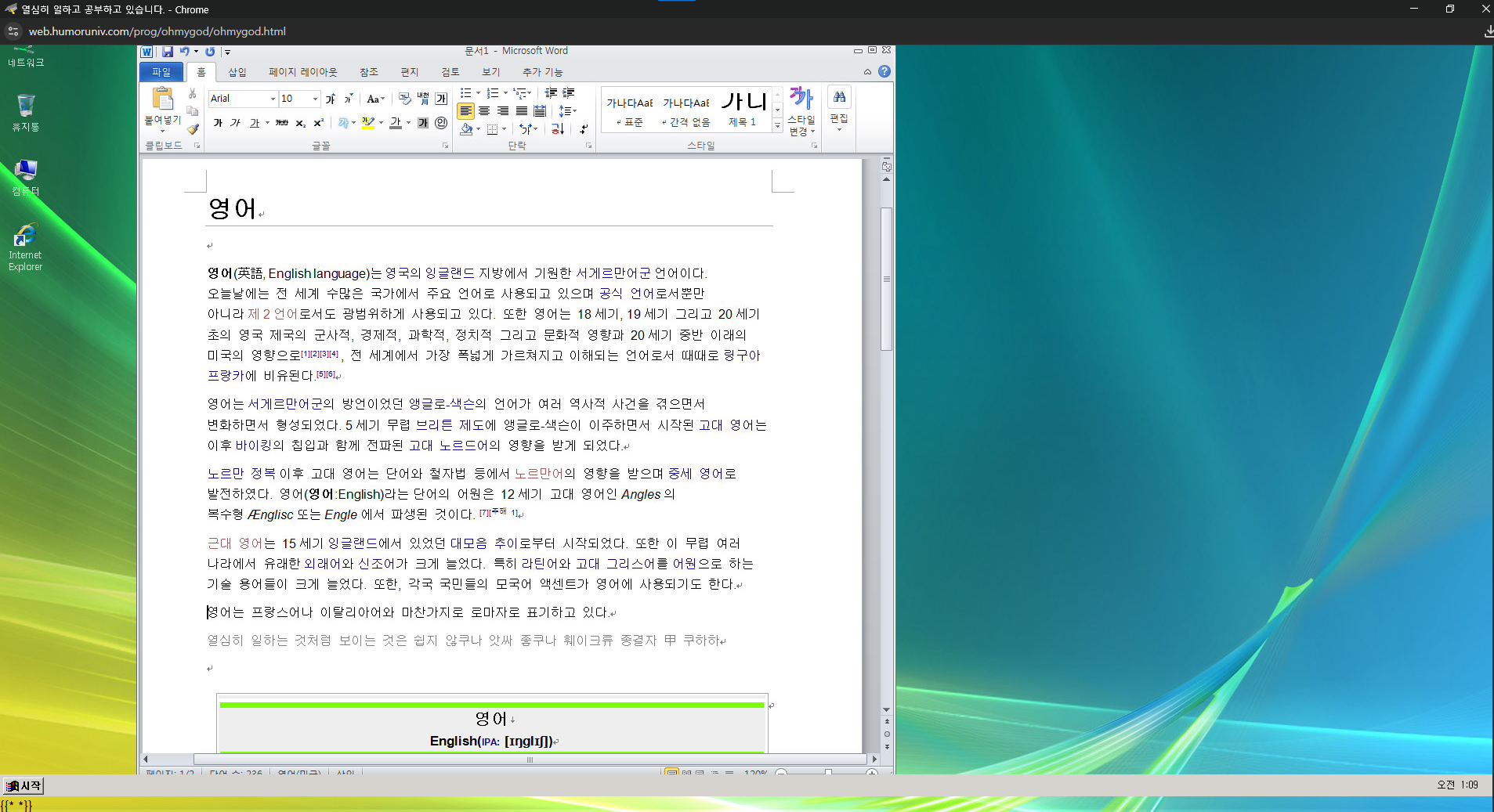Image resolution: width=1494 pixels, height=812 pixels.
Task: Open the Arial font name dropdown
Action: [273, 99]
